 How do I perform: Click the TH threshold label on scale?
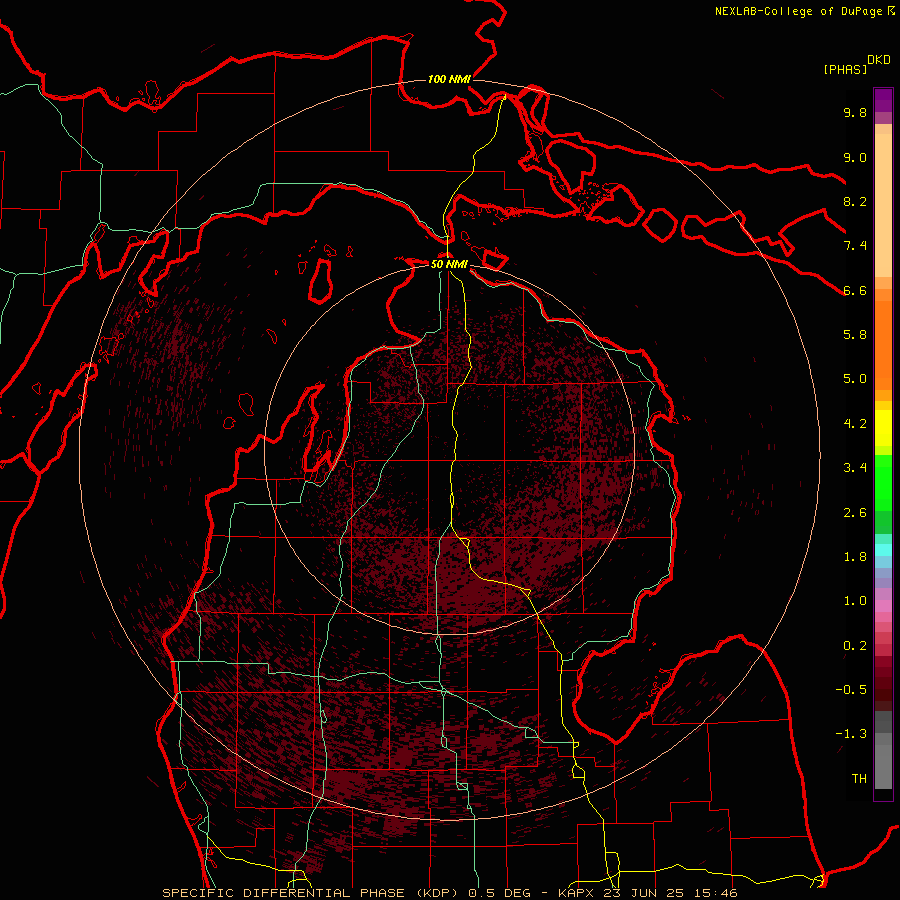coord(859,779)
